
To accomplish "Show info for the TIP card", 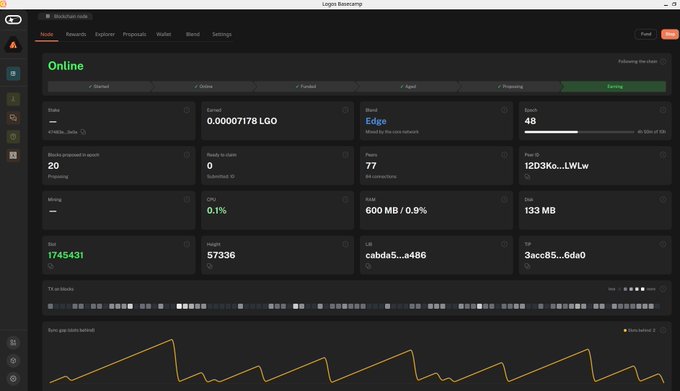I will 663,244.
